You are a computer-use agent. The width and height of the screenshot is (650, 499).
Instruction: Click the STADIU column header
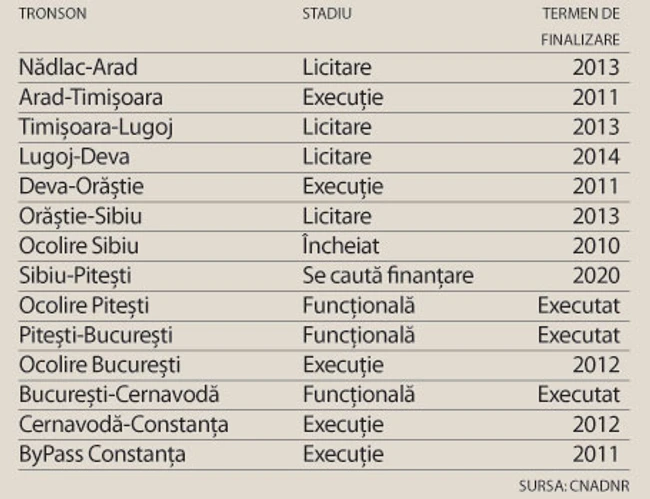(x=328, y=14)
